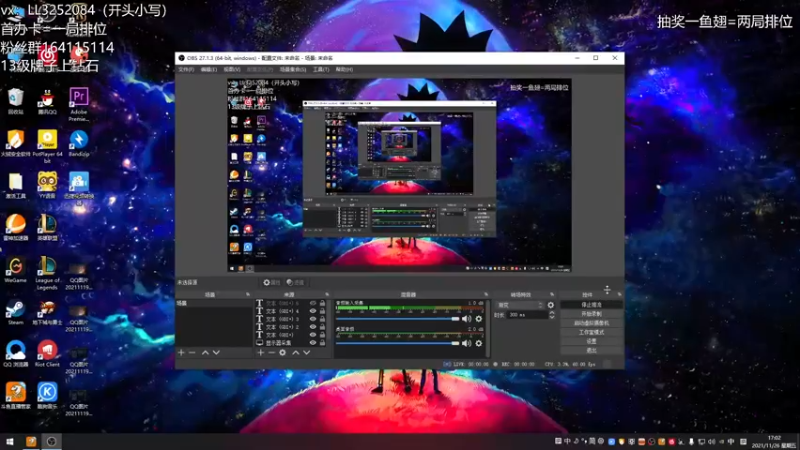Screen dimensions: 800x450
Task: Mute the first mixer audio channel
Action: pos(466,319)
